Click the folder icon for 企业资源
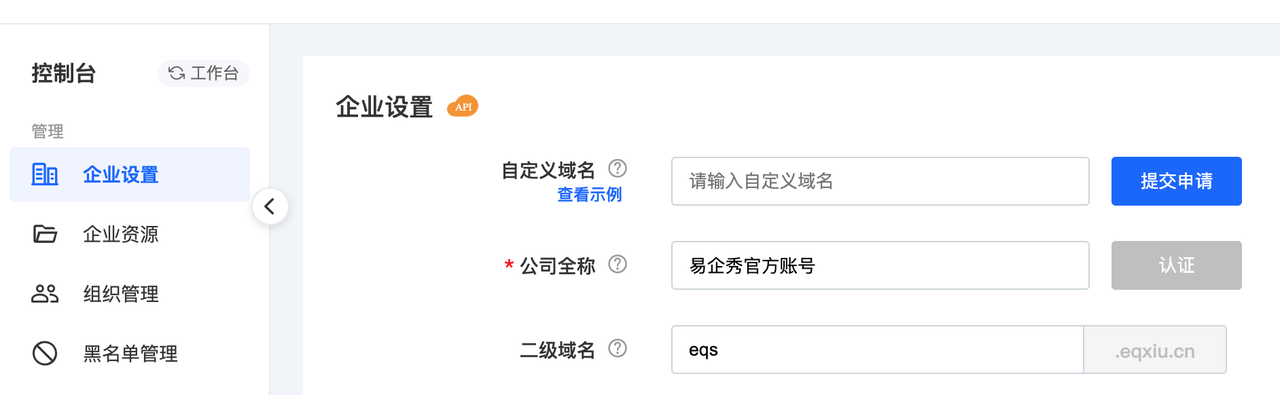Image resolution: width=1280 pixels, height=395 pixels. [45, 234]
